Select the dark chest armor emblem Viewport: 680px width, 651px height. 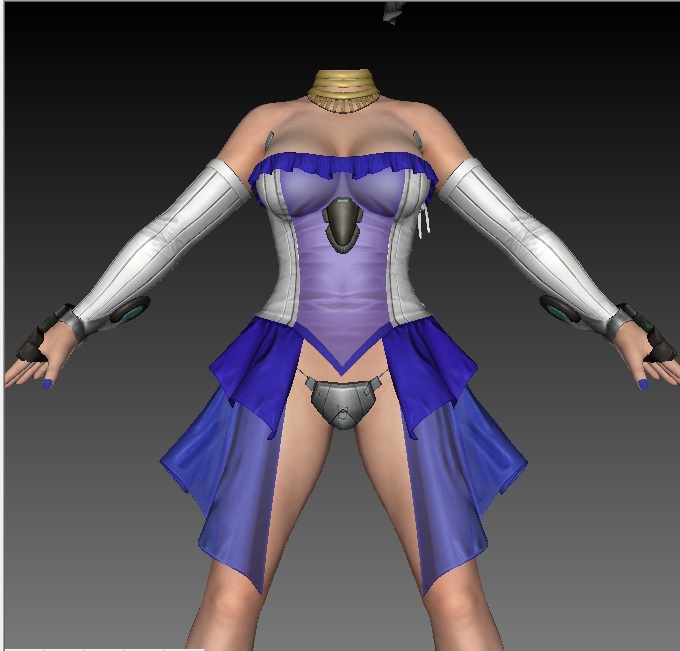(x=344, y=225)
